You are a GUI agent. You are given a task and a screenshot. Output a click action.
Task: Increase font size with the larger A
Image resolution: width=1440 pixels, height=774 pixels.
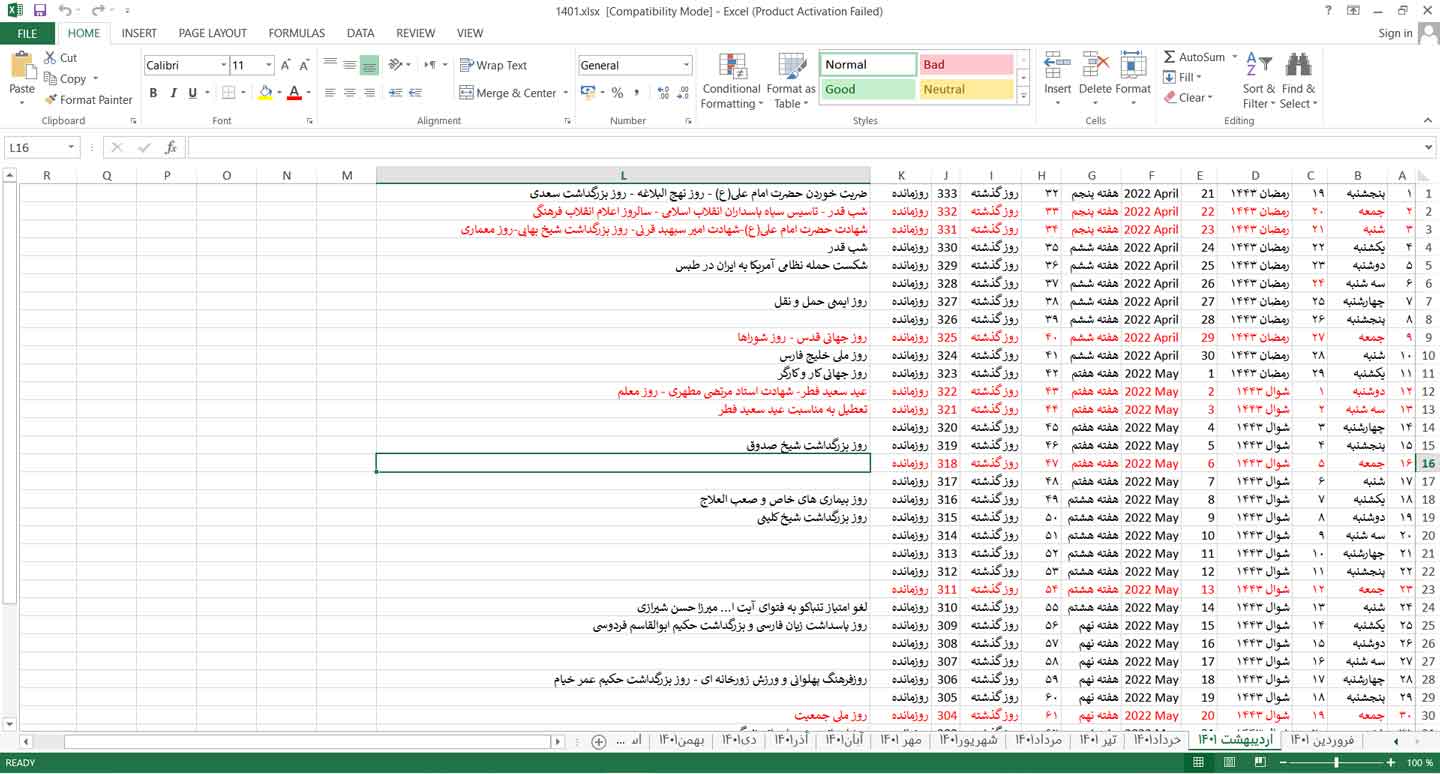(x=286, y=65)
